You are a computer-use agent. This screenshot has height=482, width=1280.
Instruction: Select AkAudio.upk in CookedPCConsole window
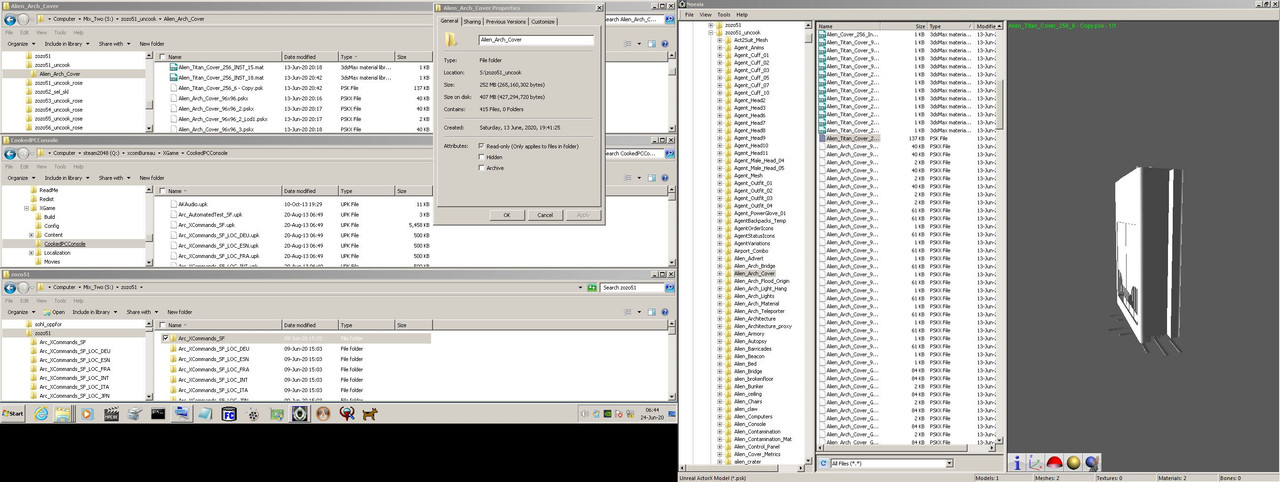pyautogui.click(x=193, y=204)
